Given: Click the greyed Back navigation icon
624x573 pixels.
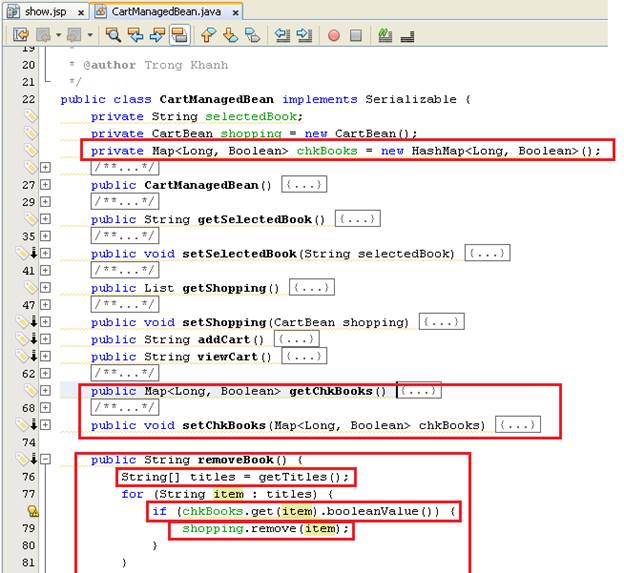Looking at the screenshot, I should (43, 35).
